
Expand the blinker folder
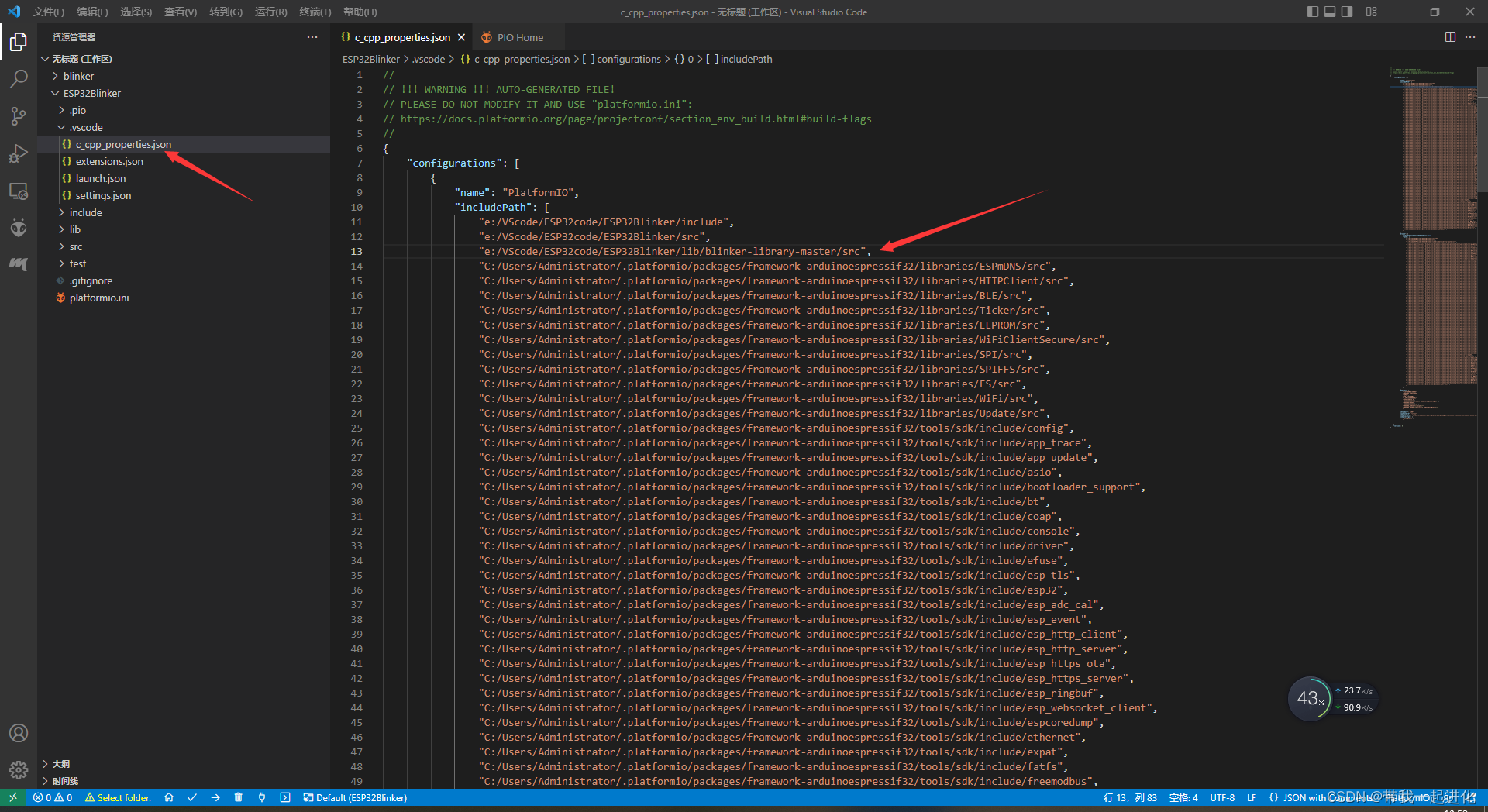[x=184, y=76]
